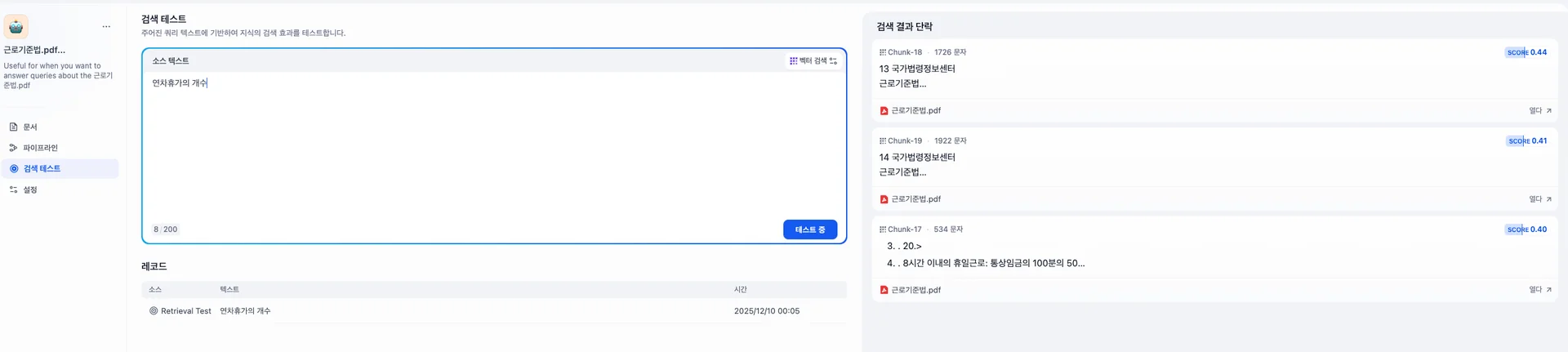
Task: Click the grid icon beside Chunk-18 label
Action: (882, 52)
